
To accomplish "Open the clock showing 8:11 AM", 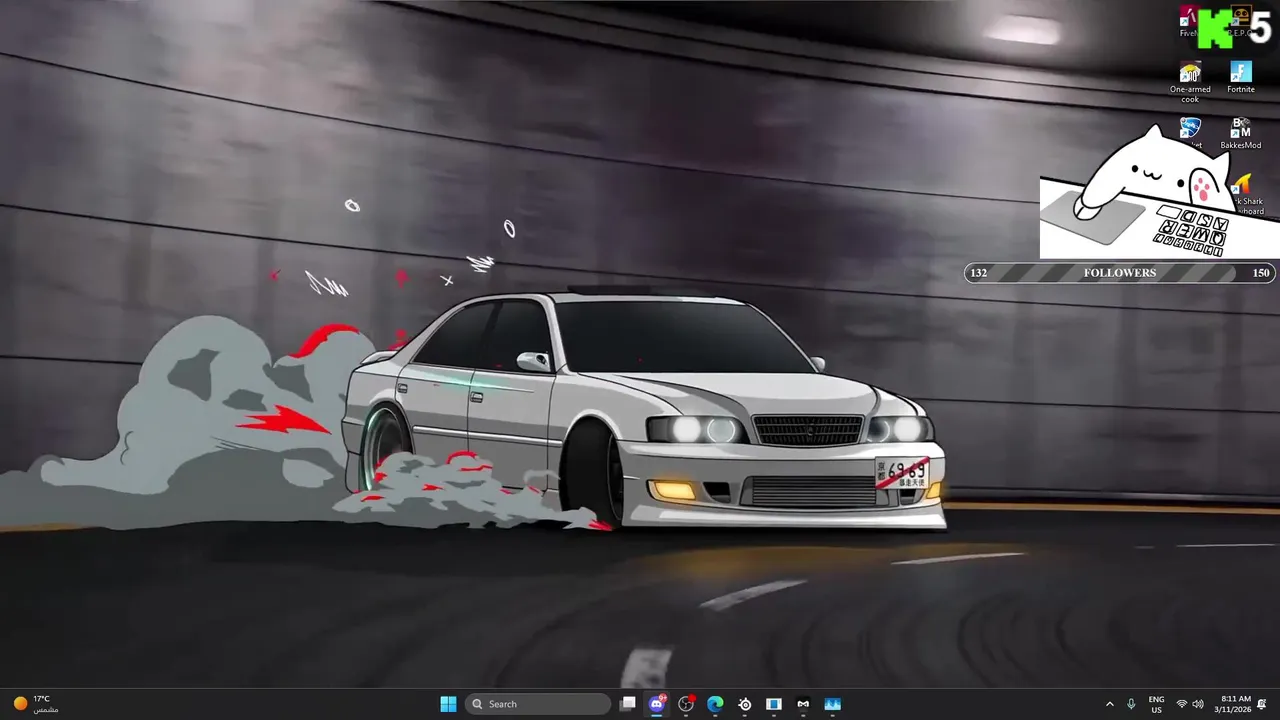I will tap(1232, 704).
